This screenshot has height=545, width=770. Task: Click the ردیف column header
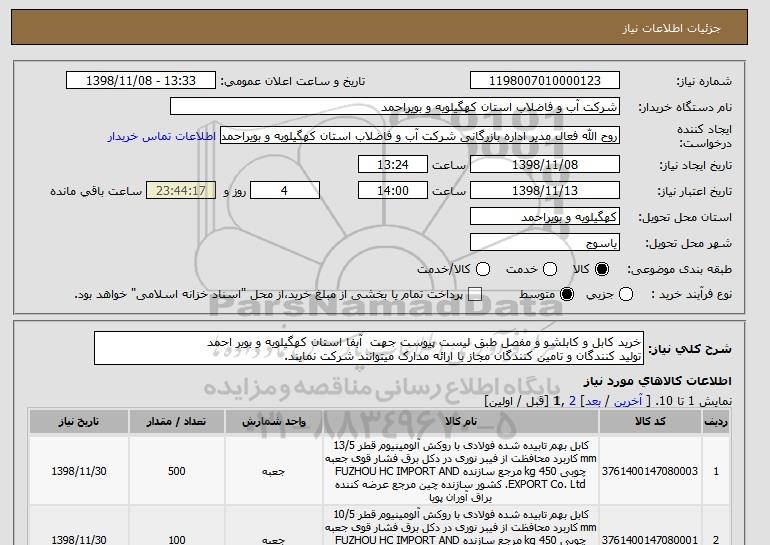715,422
